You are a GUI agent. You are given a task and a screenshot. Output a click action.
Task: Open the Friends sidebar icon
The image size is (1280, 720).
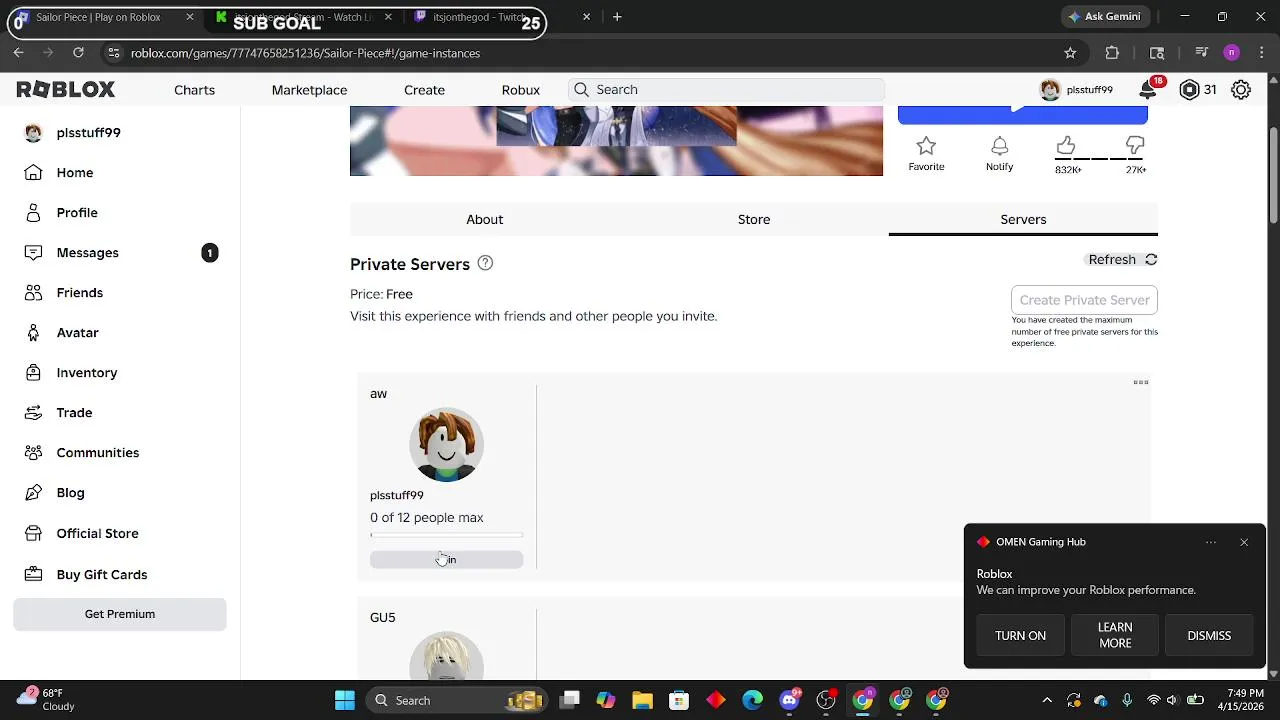pos(33,293)
